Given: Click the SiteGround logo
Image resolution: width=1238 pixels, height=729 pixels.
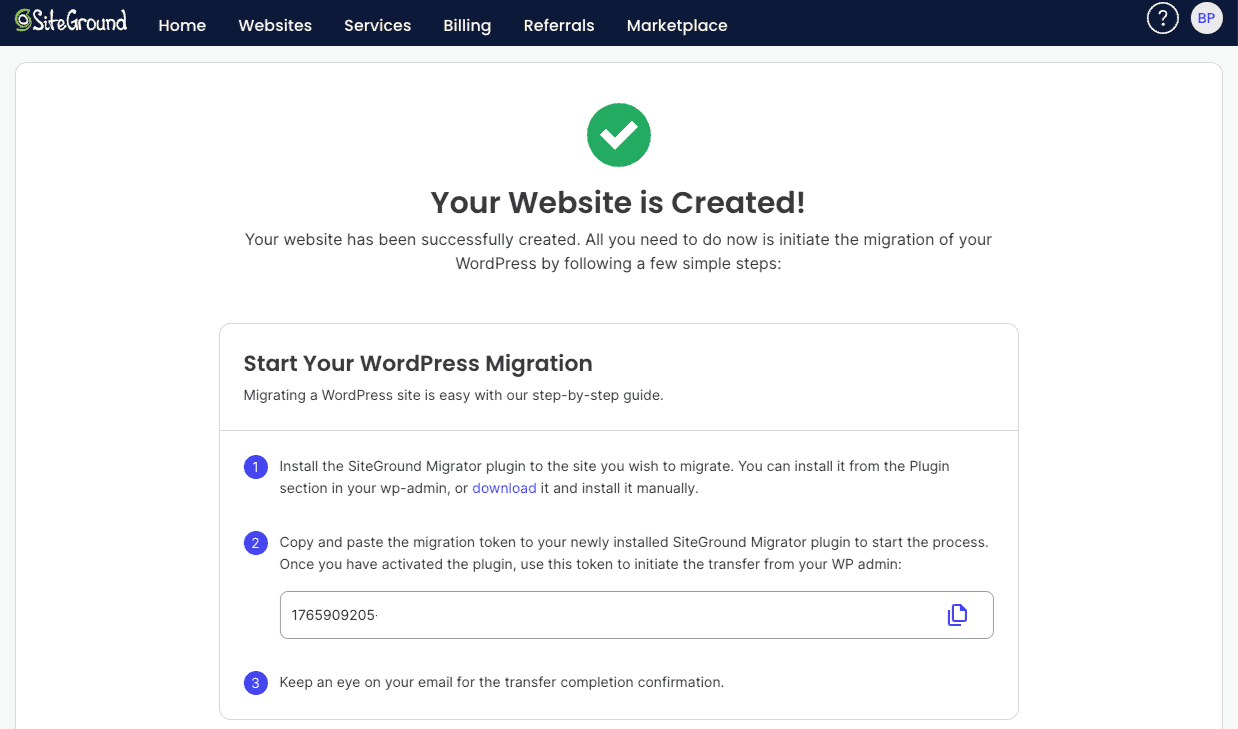Looking at the screenshot, I should coord(71,21).
